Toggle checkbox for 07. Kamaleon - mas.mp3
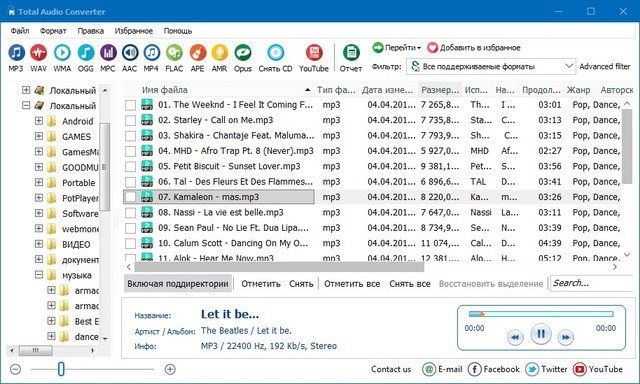This screenshot has height=384, width=640. 130,198
